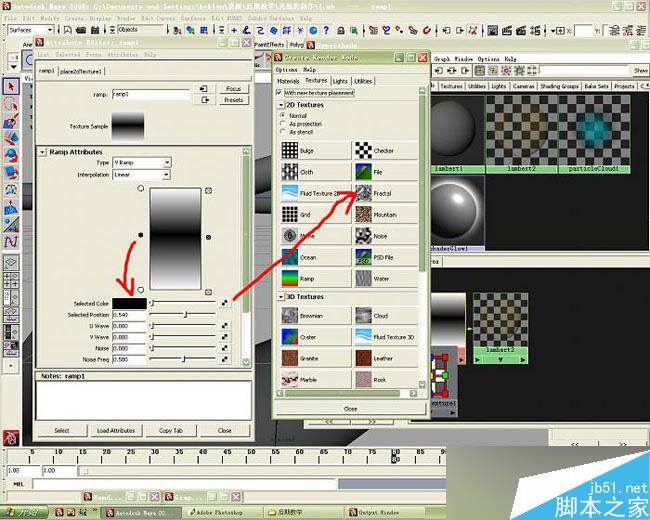This screenshot has height=520, width=650.
Task: Click map button for Noise Freq attribute
Action: 224,359
